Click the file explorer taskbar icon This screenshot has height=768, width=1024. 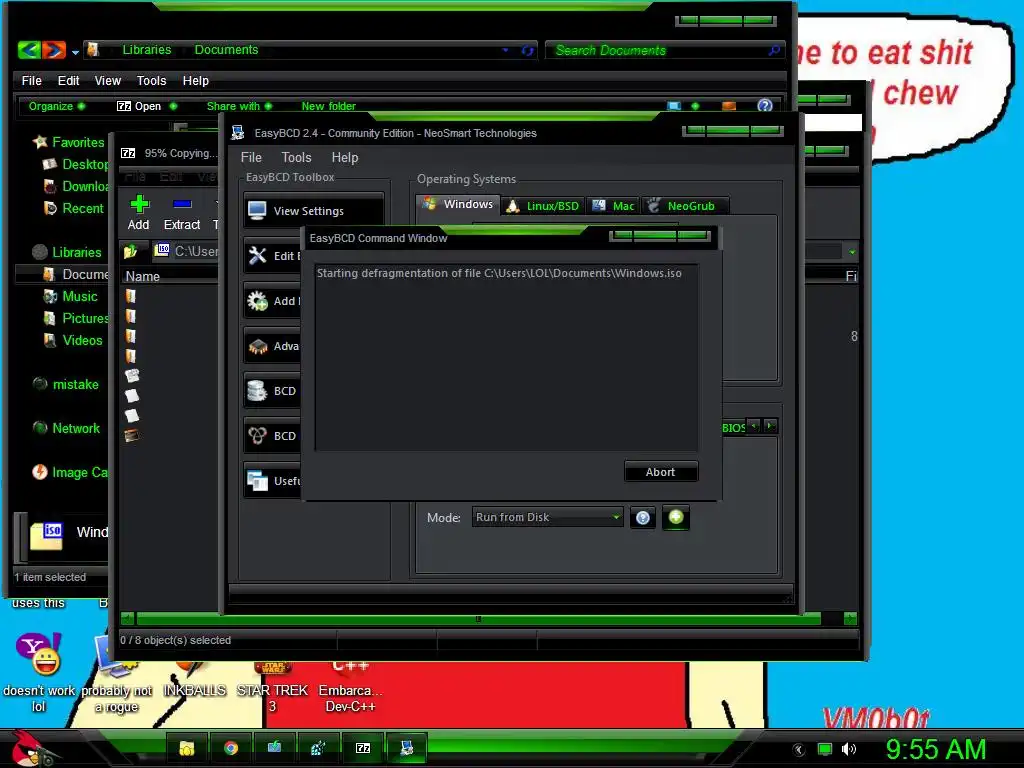187,748
